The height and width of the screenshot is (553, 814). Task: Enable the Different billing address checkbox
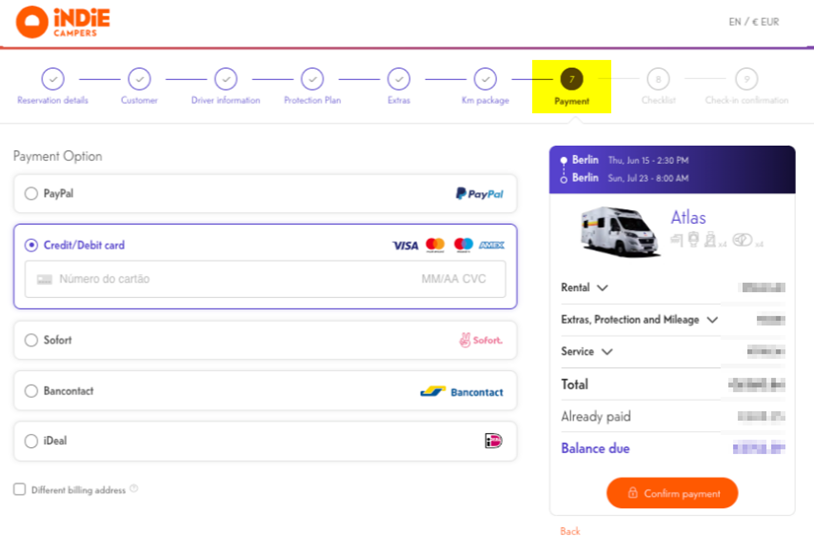pyautogui.click(x=19, y=490)
